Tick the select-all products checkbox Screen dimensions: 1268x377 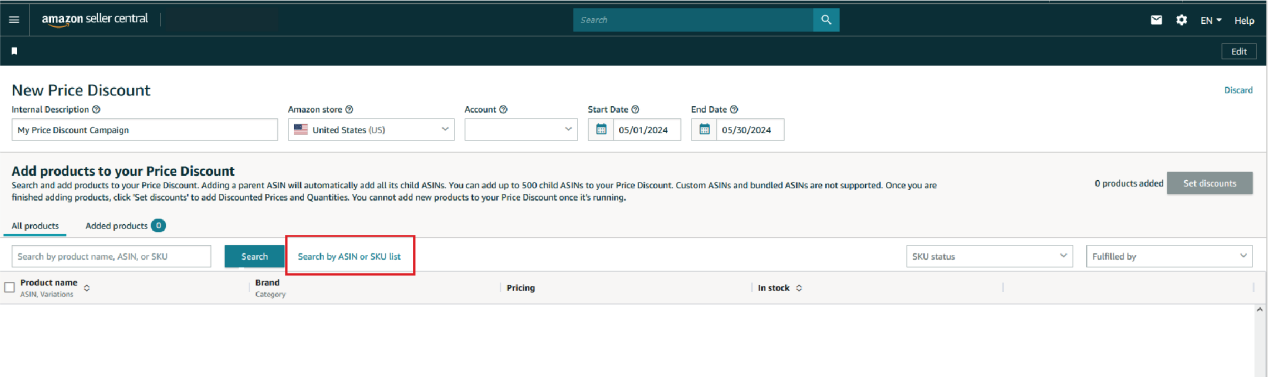10,287
